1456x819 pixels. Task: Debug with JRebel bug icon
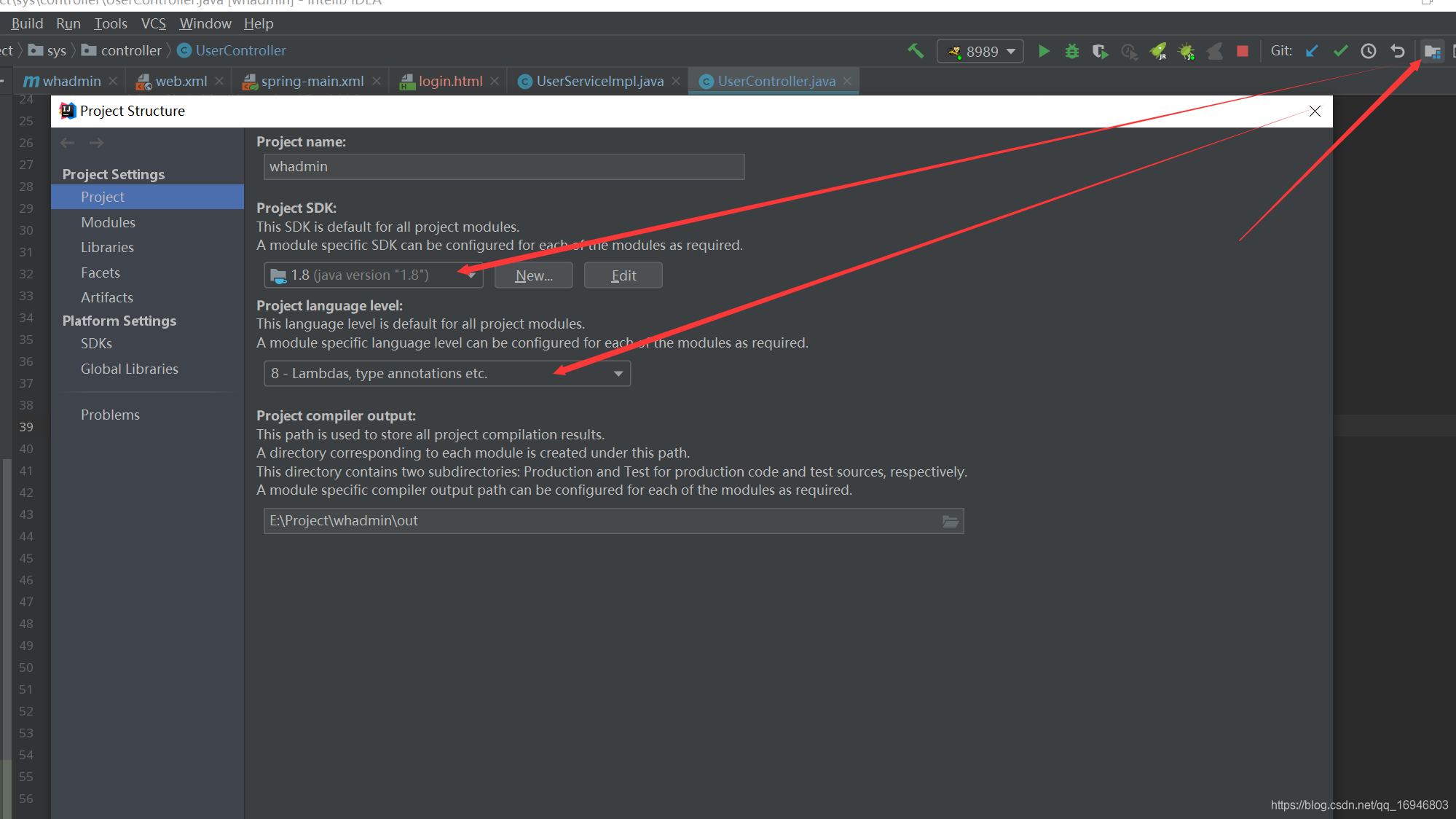pyautogui.click(x=1186, y=51)
